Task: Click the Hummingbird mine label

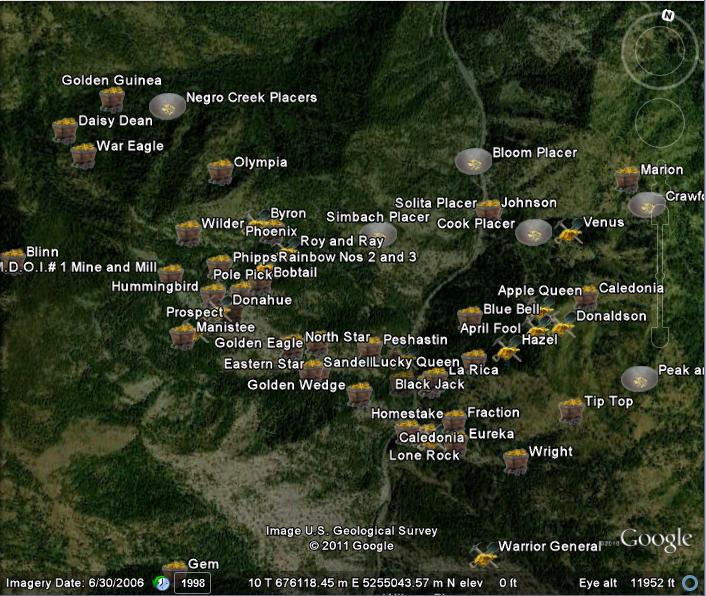Action: point(155,286)
